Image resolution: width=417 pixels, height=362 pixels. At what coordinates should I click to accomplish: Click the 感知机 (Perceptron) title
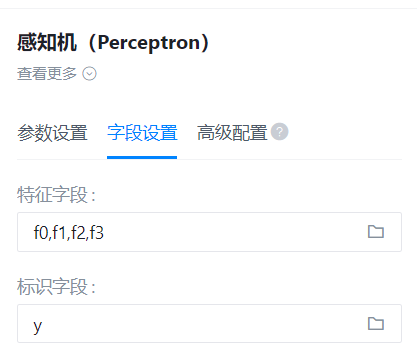click(113, 43)
